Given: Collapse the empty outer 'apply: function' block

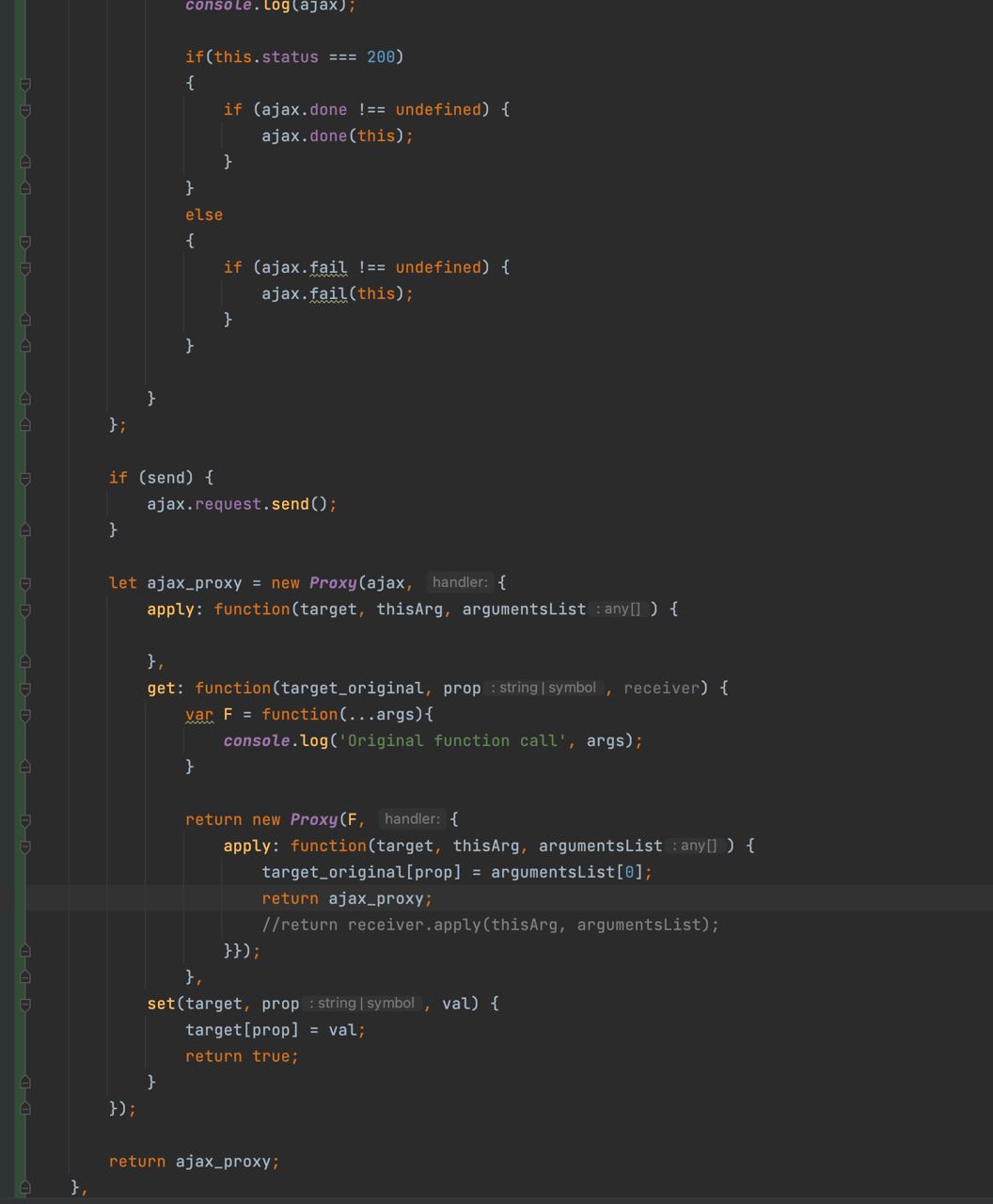Looking at the screenshot, I should tap(25, 610).
